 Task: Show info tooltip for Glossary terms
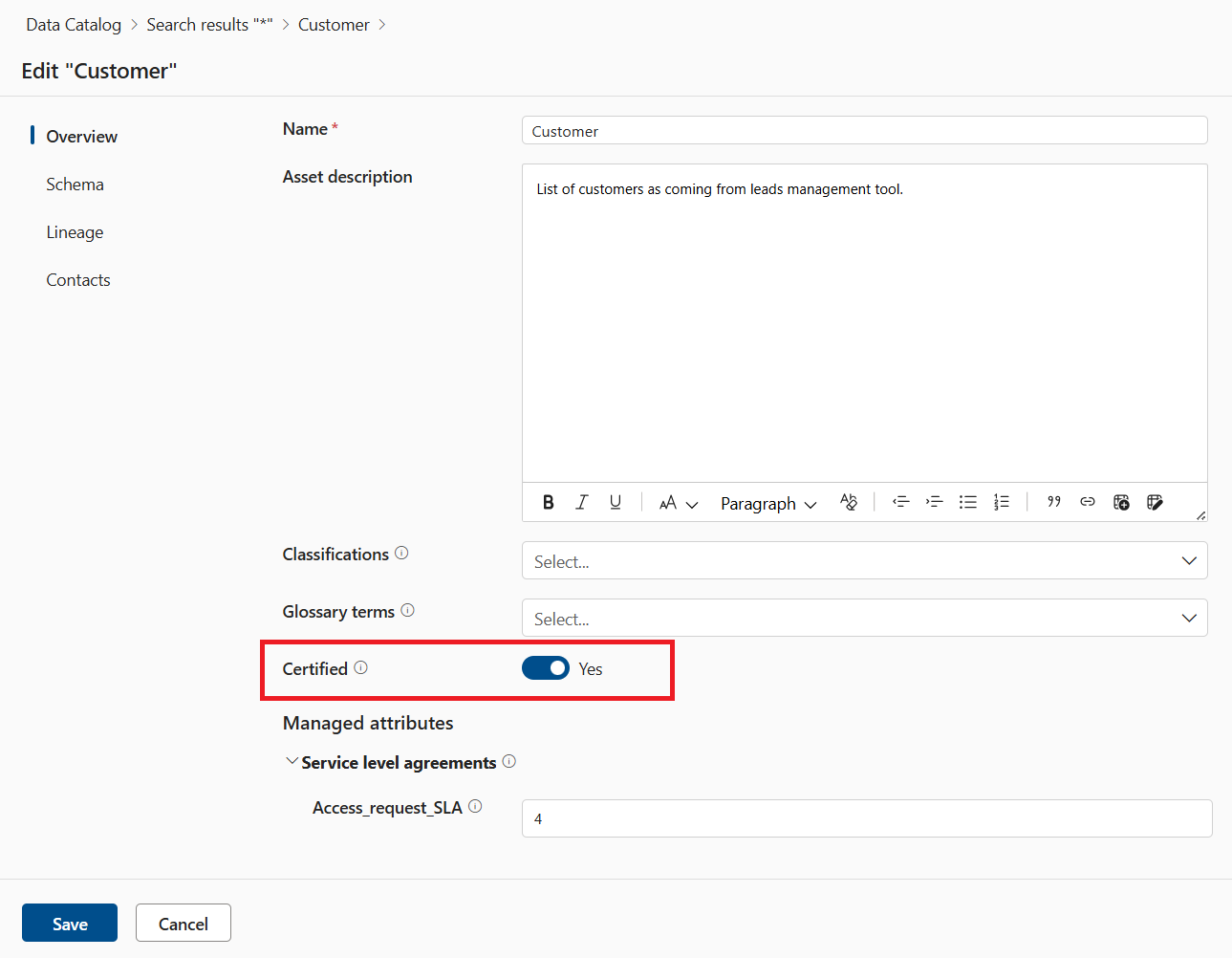[407, 610]
